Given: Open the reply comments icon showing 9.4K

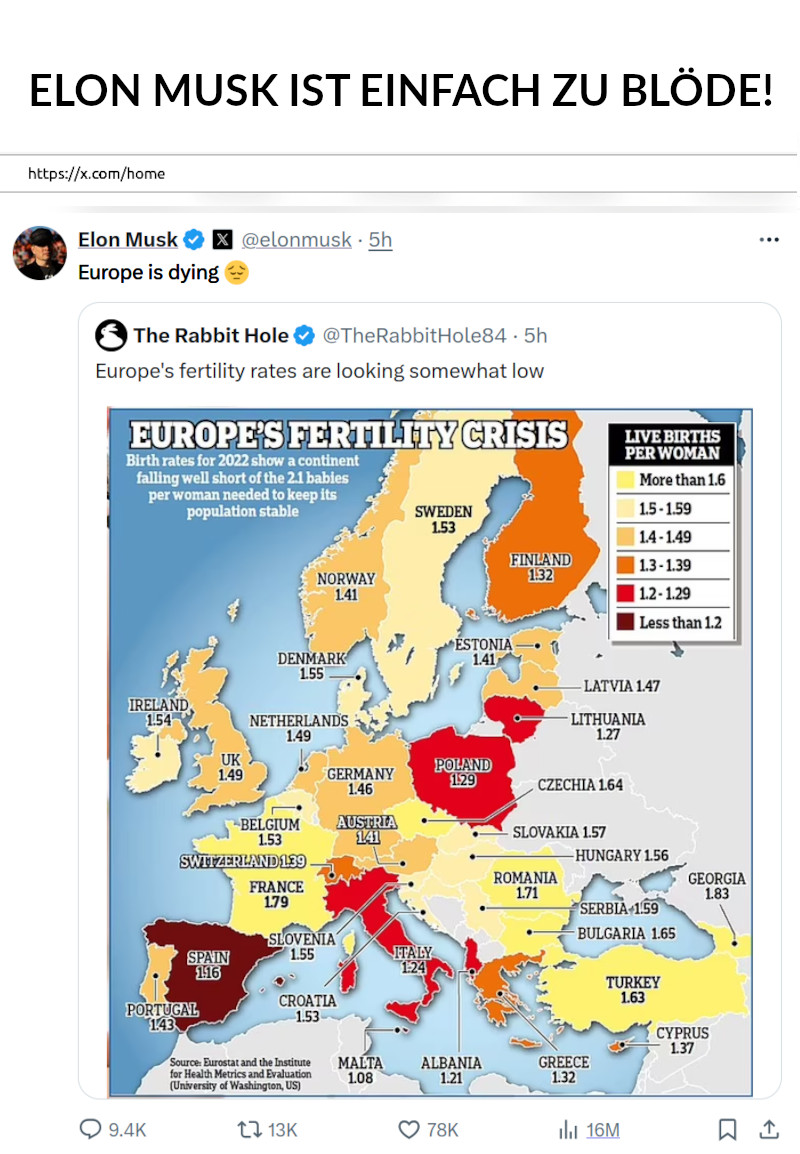Looking at the screenshot, I should 91,1129.
